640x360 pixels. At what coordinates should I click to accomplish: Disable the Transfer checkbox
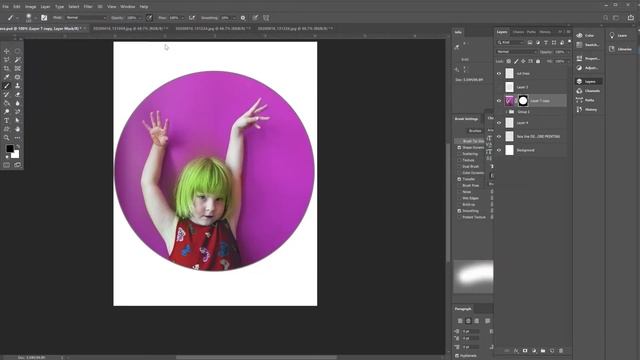459,179
